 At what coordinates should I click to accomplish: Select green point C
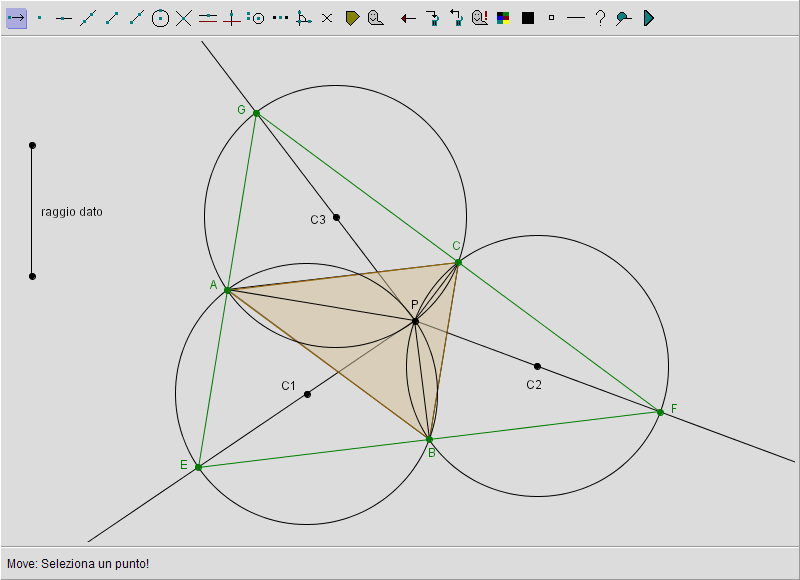pyautogui.click(x=458, y=263)
